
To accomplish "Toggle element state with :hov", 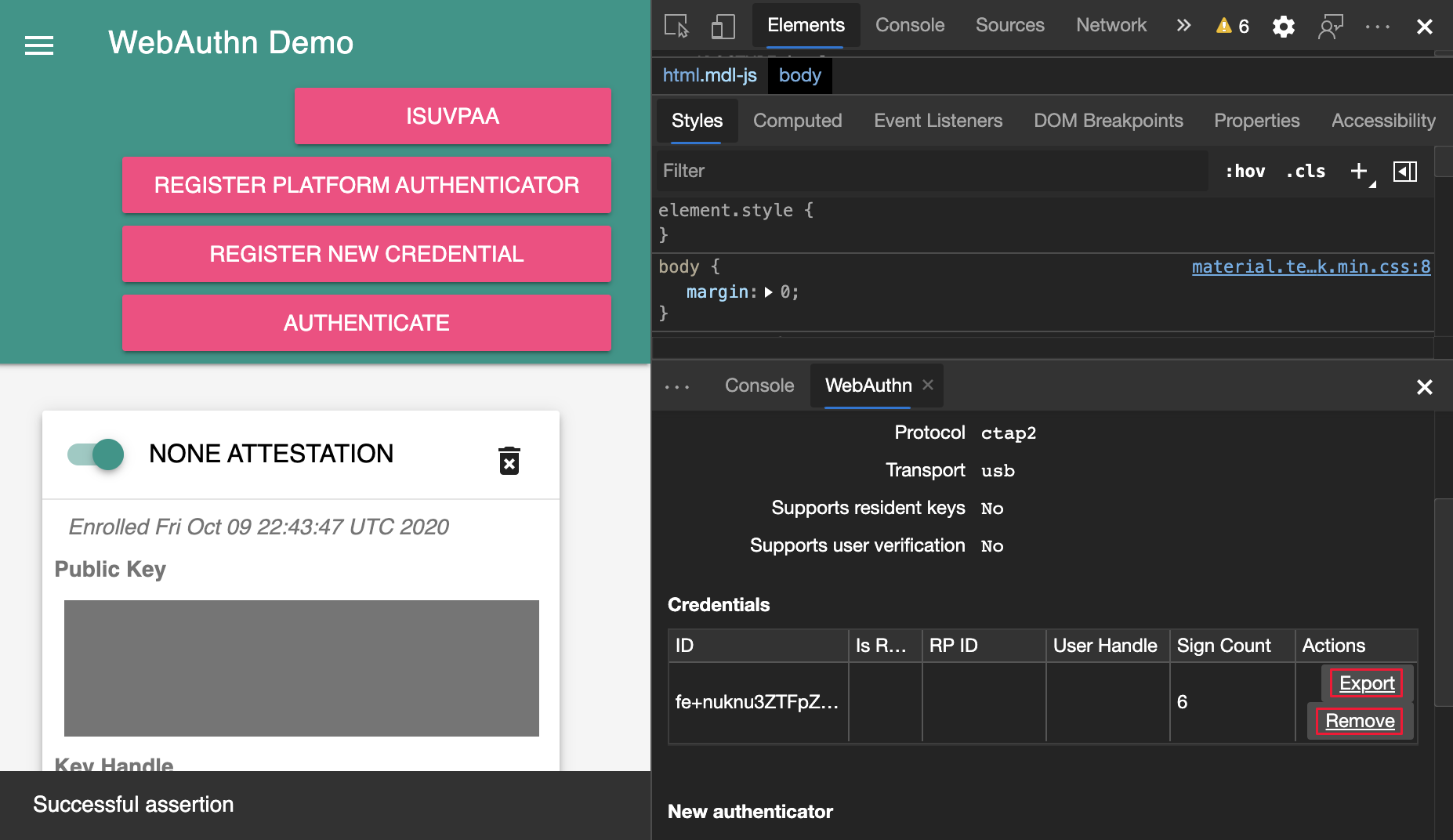I will (1245, 171).
